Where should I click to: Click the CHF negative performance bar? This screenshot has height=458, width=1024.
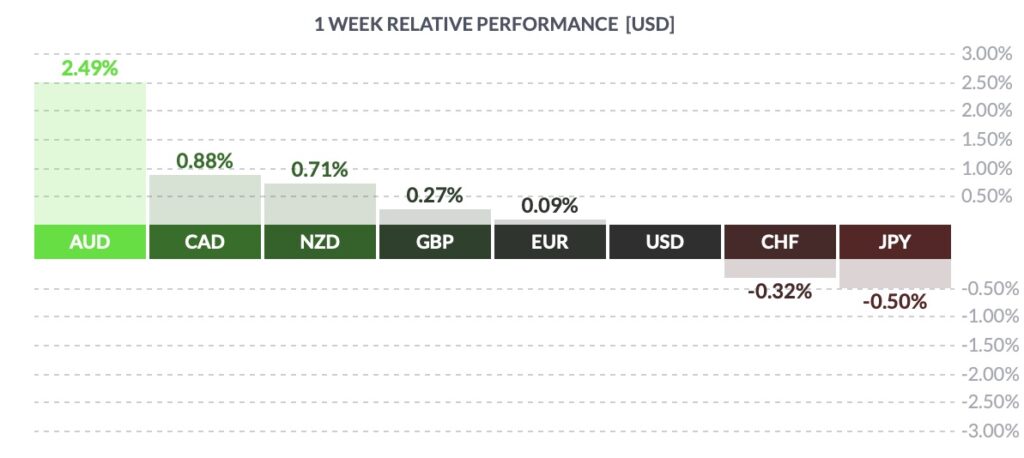coord(780,269)
